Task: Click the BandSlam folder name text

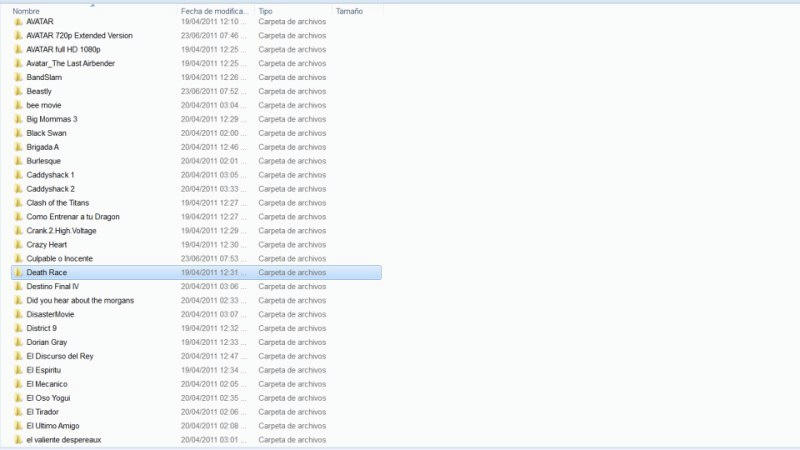Action: coord(44,77)
